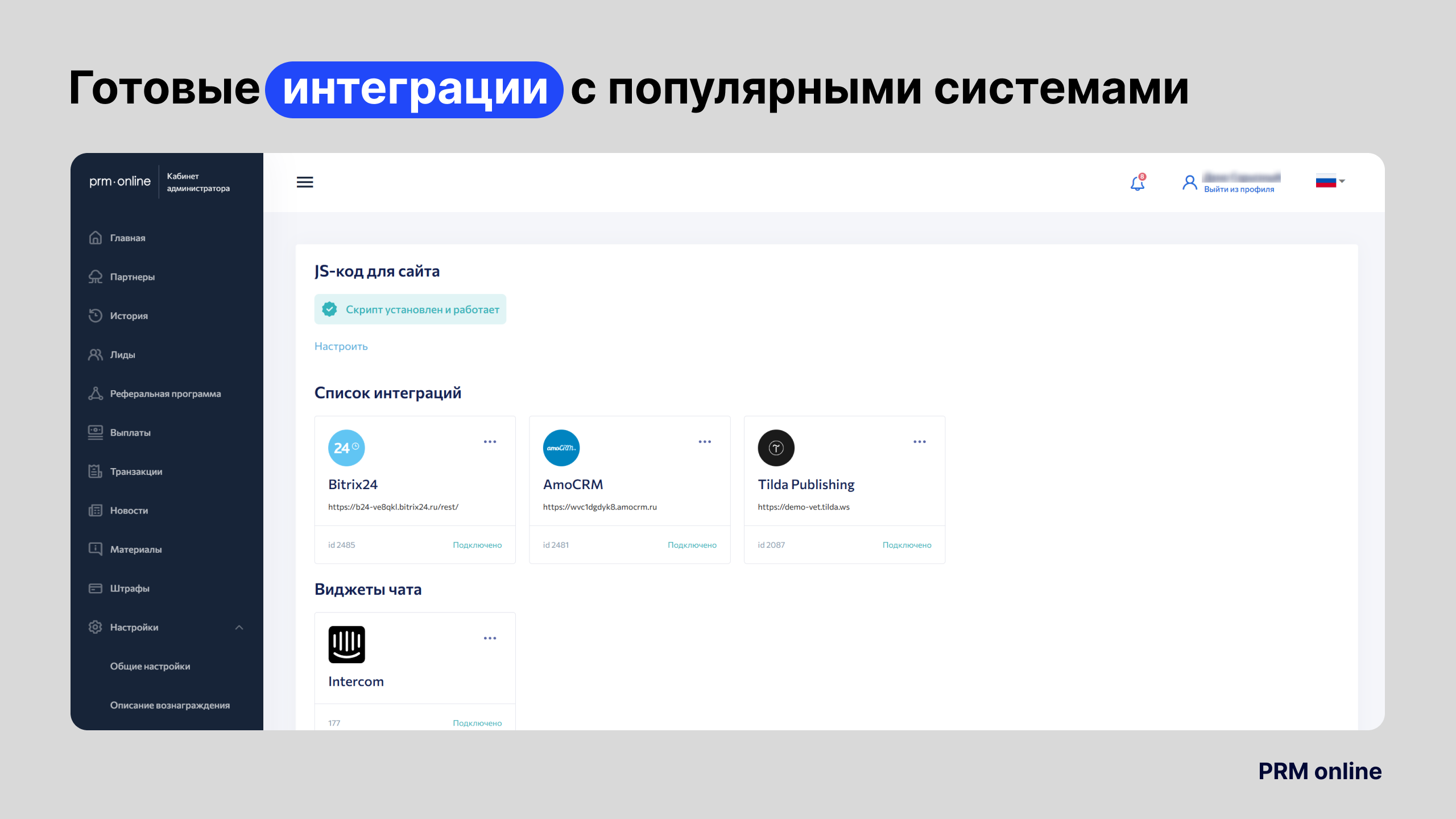
Task: Collapse the Настройки section chevron
Action: pos(239,627)
